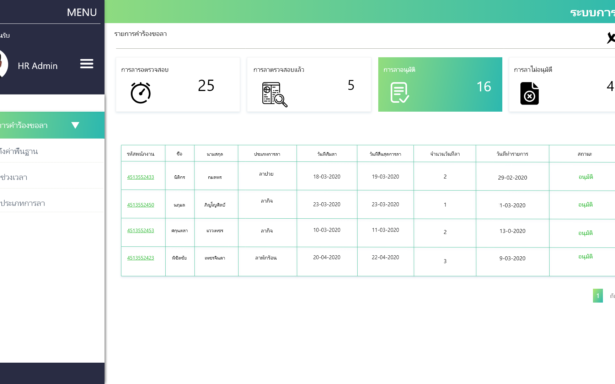Click the status text in the 4513552433 row

[586, 177]
